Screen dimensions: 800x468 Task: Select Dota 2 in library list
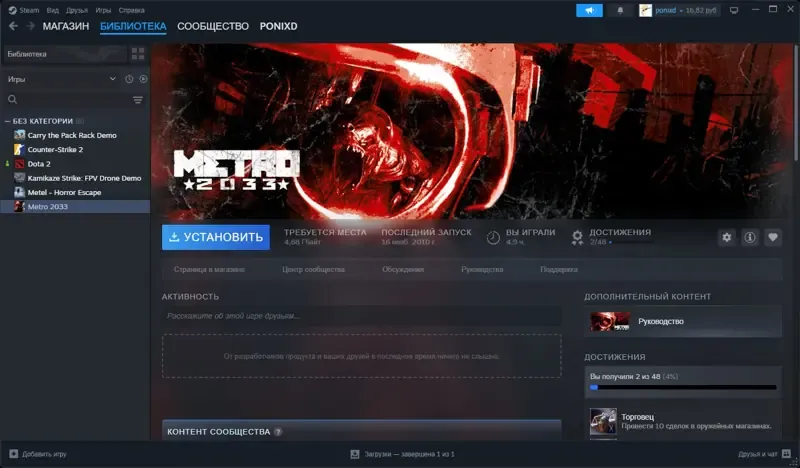pyautogui.click(x=39, y=164)
